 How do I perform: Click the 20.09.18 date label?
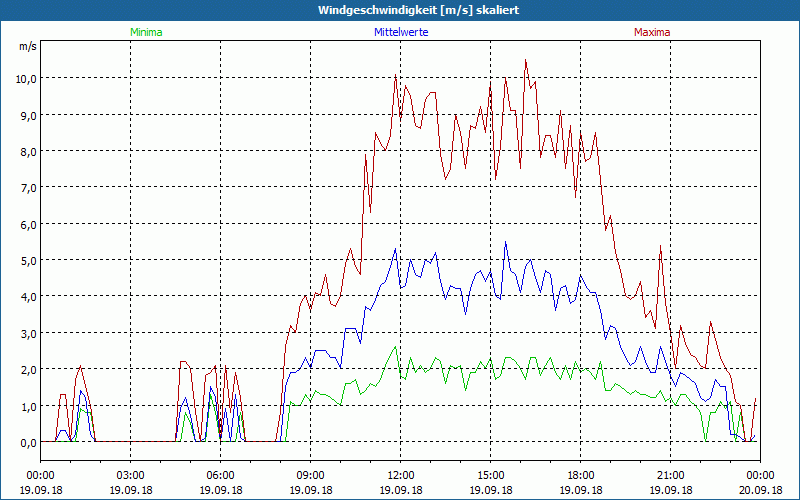(x=760, y=490)
